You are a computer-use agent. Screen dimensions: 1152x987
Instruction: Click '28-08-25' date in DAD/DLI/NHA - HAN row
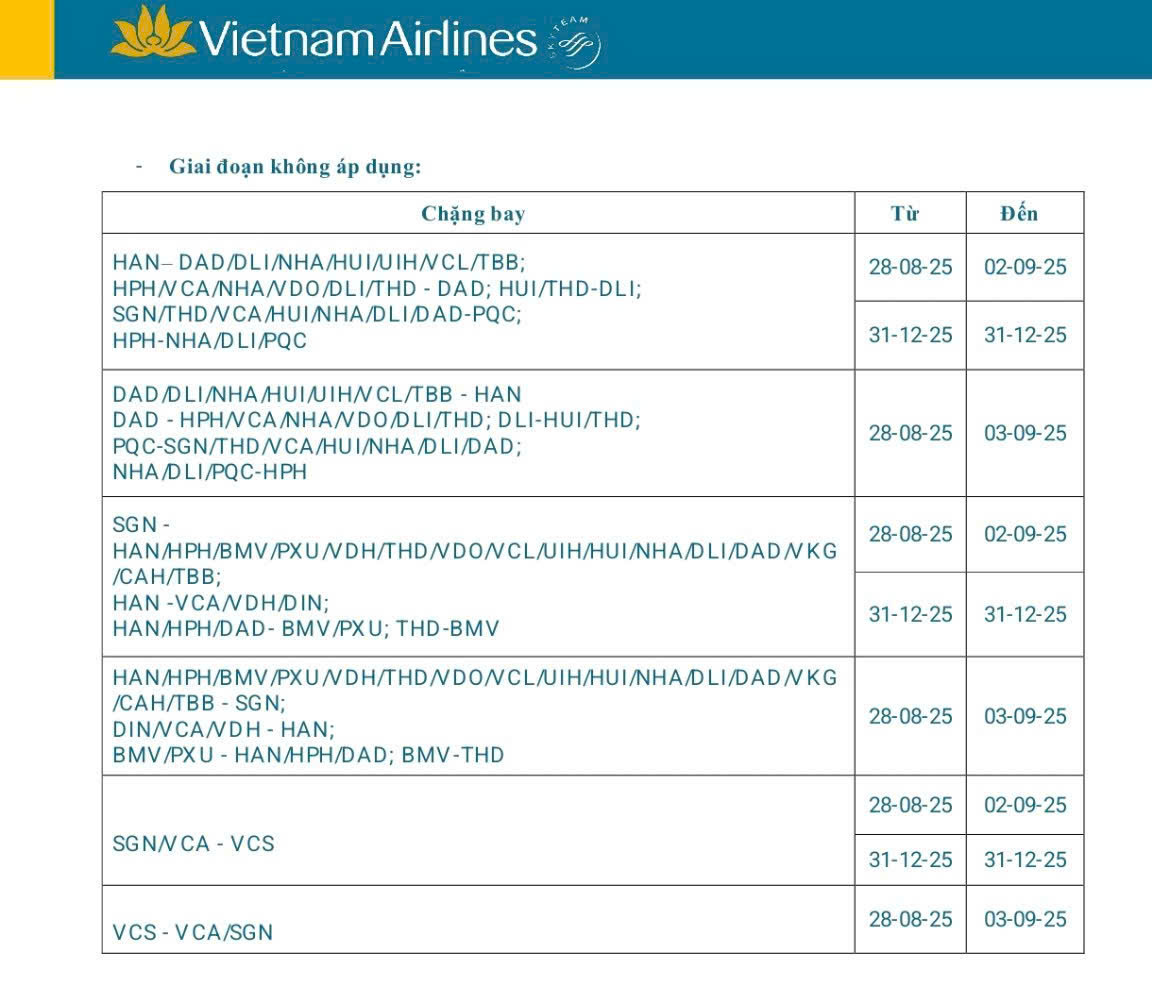pyautogui.click(x=910, y=433)
